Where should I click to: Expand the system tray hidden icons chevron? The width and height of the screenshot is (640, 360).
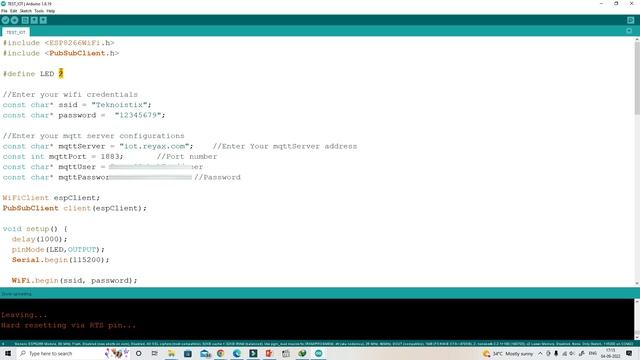click(540, 353)
